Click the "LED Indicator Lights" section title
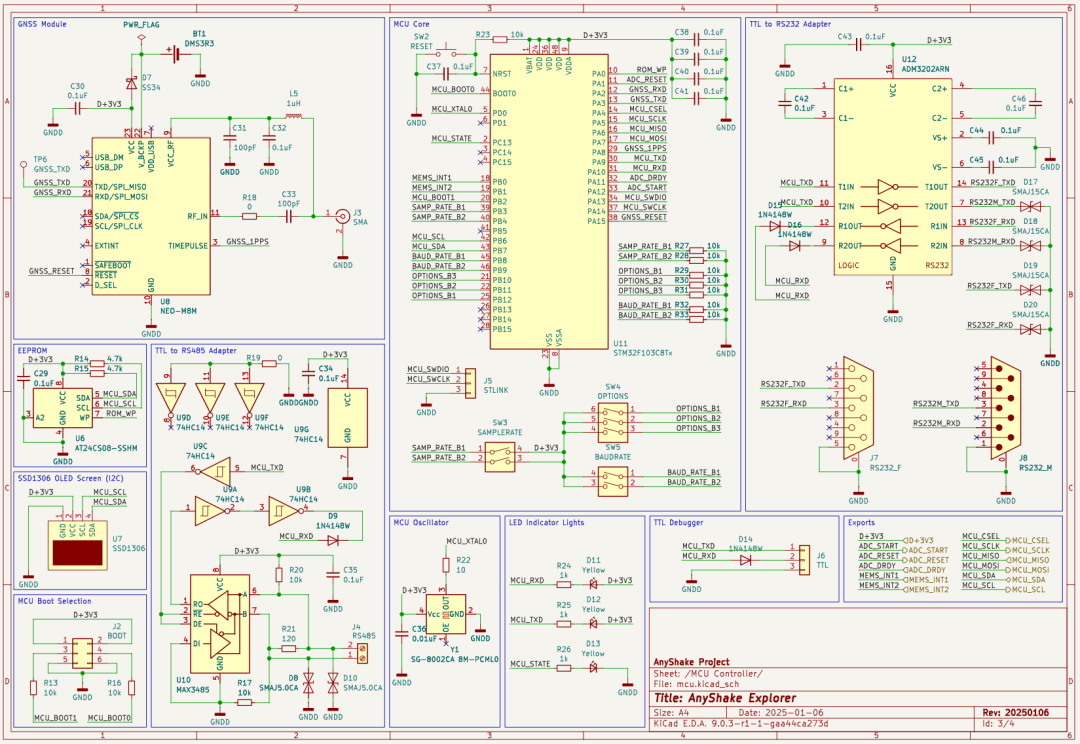The height and width of the screenshot is (744, 1080). pyautogui.click(x=546, y=523)
